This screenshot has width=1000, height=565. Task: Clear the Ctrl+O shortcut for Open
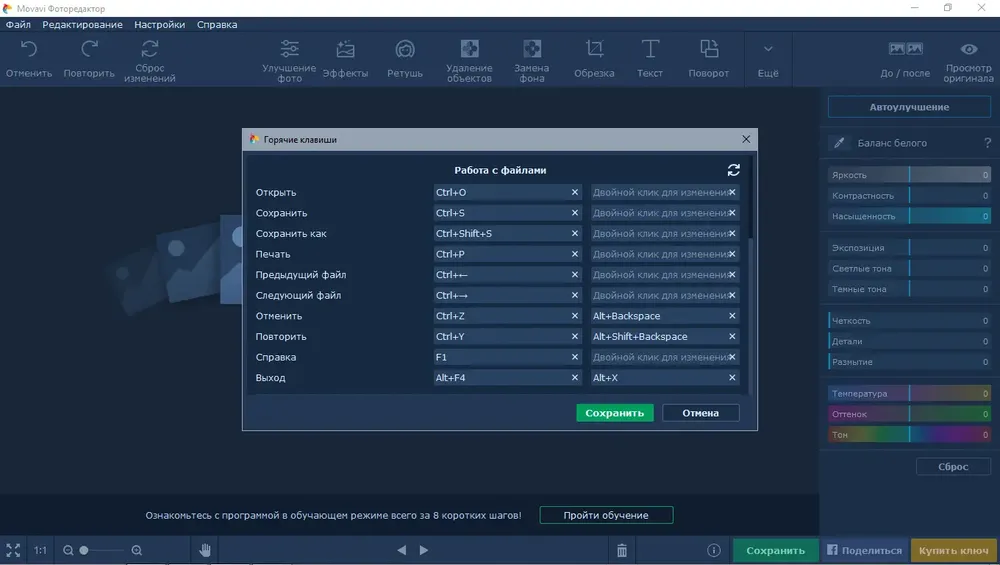[575, 192]
